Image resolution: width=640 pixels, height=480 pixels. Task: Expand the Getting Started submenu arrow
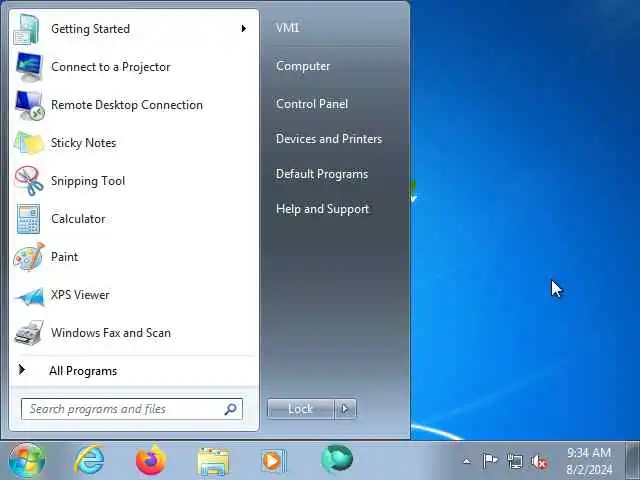point(244,29)
